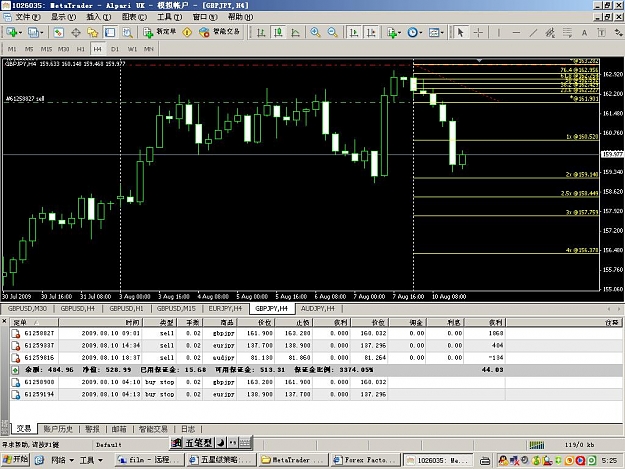Screen dimensions: 625x469
Task: Select the text label 'T' tool
Action: pyautogui.click(x=601, y=33)
